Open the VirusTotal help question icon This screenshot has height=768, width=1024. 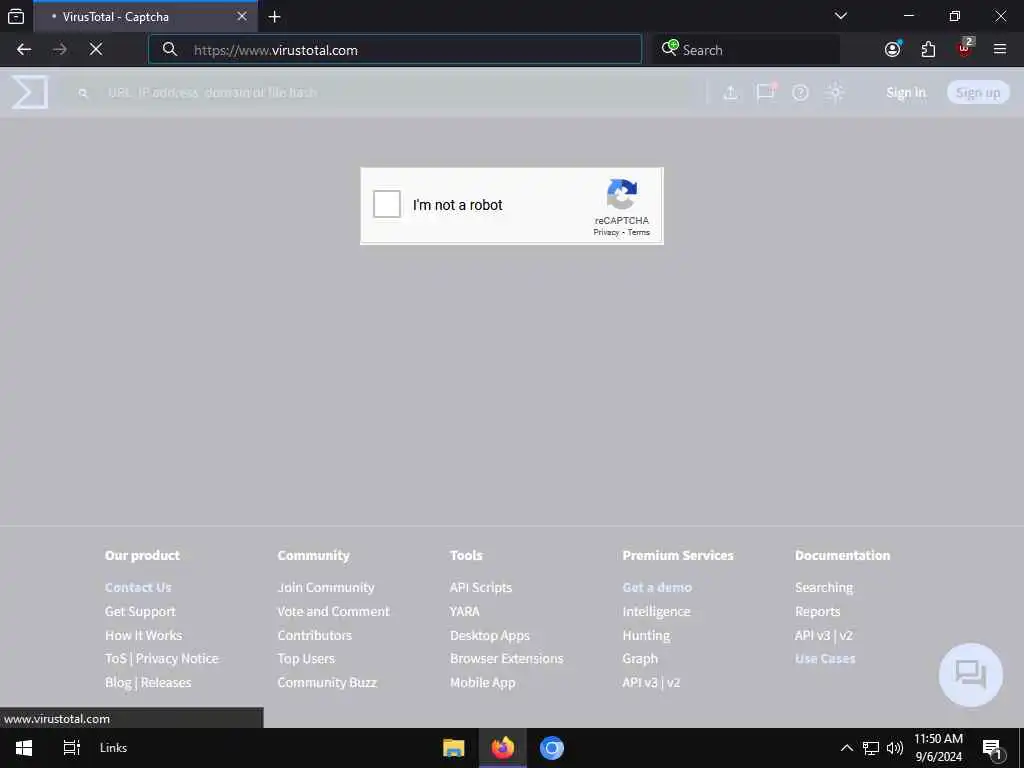pos(800,93)
